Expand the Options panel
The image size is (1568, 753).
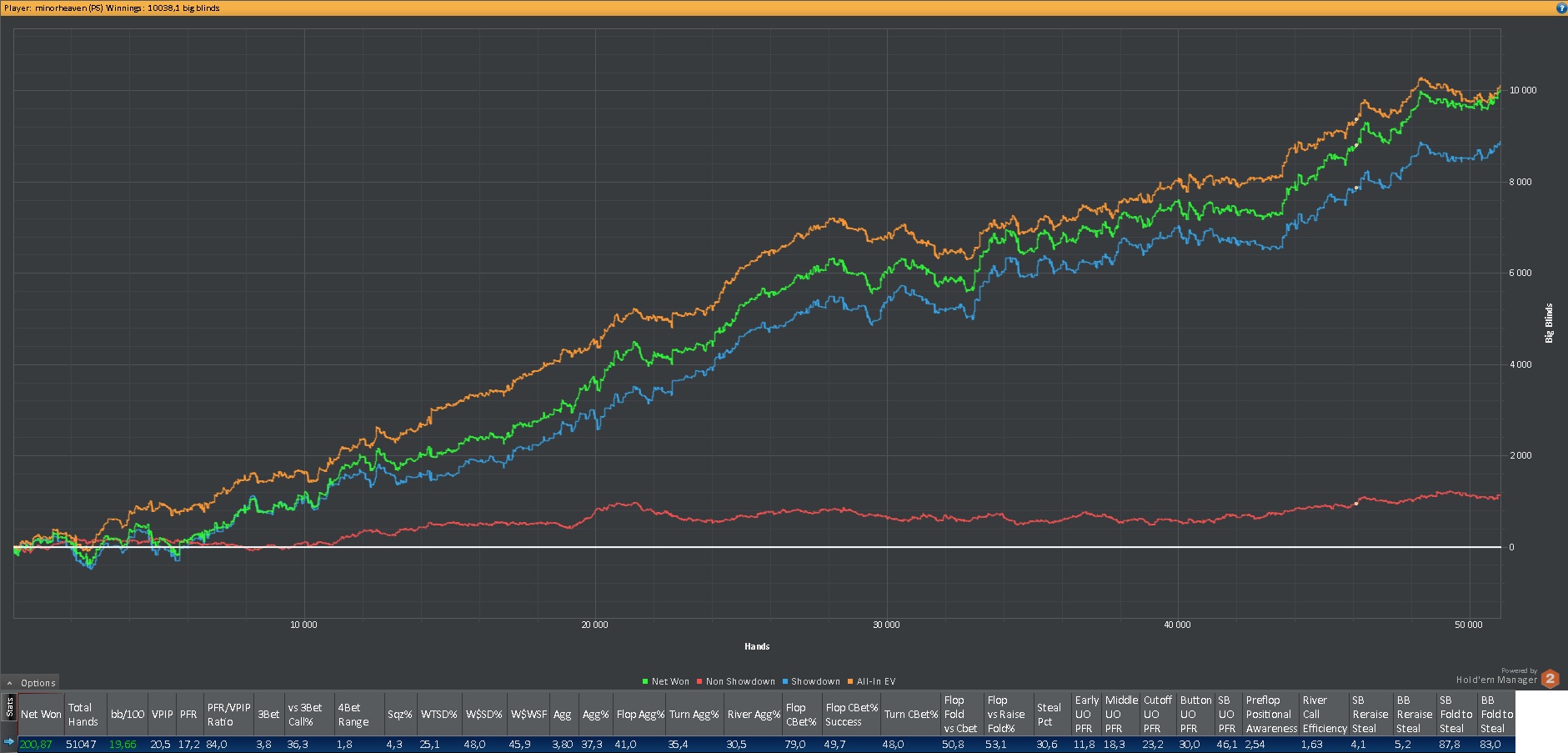tap(31, 682)
